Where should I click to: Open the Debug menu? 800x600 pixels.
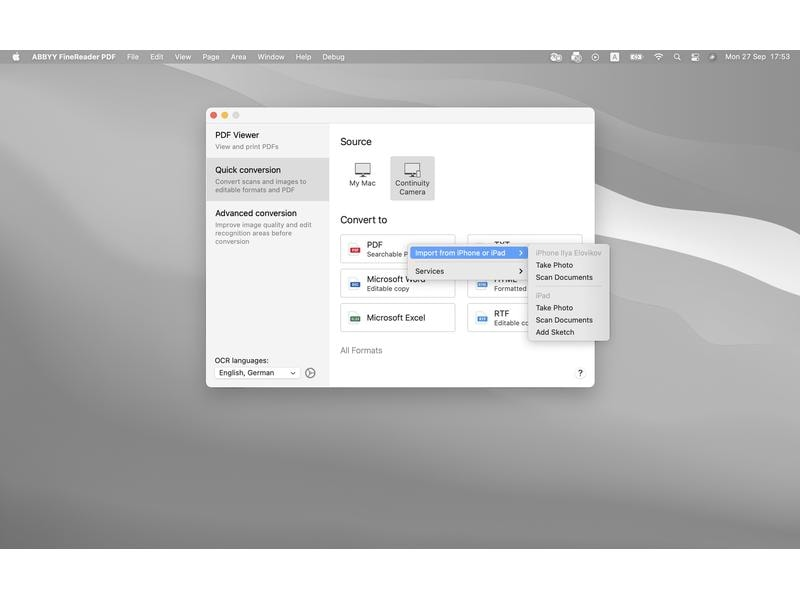click(x=333, y=57)
